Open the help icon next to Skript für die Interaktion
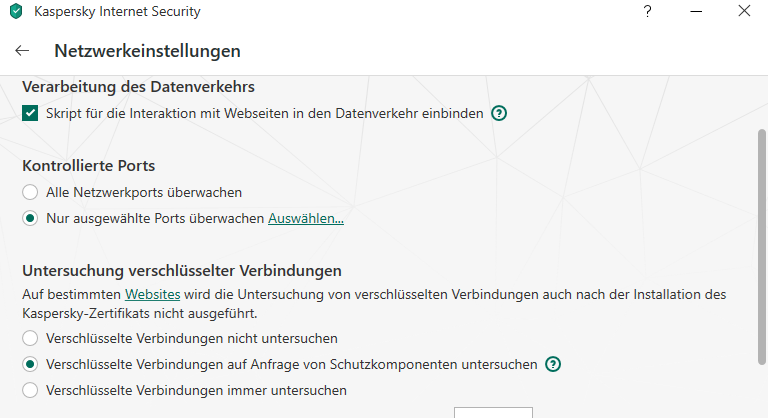 tap(499, 114)
